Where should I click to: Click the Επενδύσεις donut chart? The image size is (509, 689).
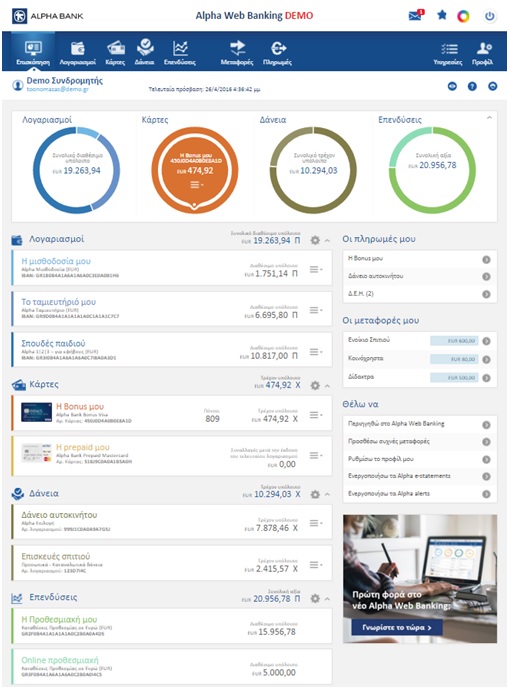(x=432, y=170)
